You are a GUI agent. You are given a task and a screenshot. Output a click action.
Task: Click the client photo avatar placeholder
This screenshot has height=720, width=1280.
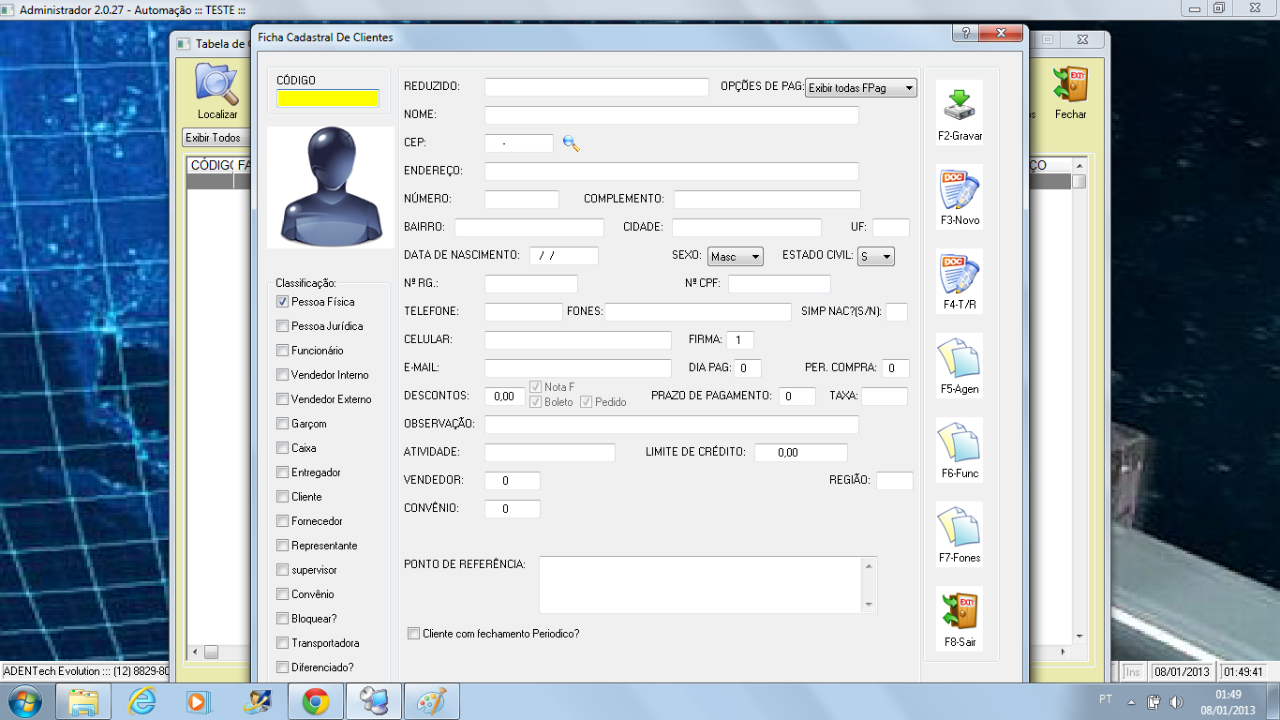pyautogui.click(x=331, y=187)
